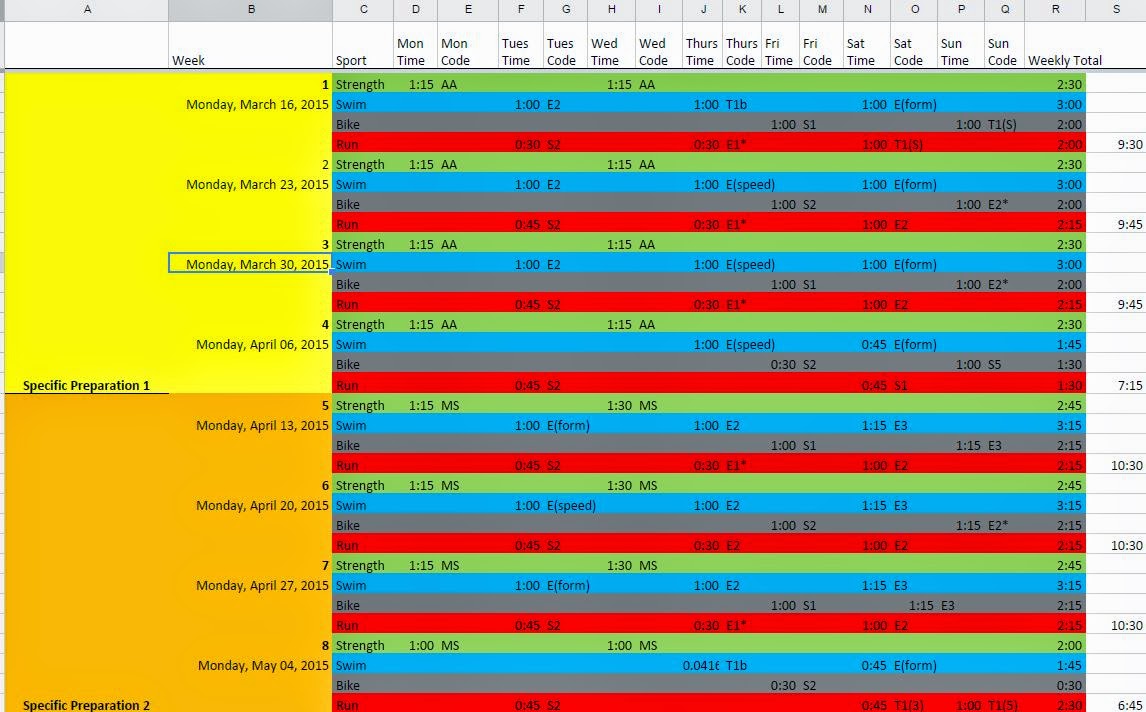Select the 'T1(3)' Sat Code run cell

(914, 705)
